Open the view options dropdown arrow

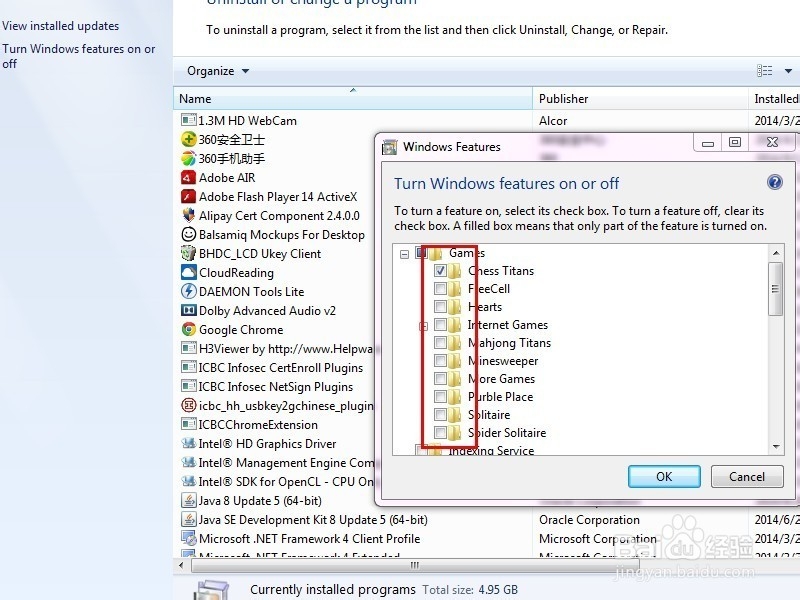pos(788,71)
